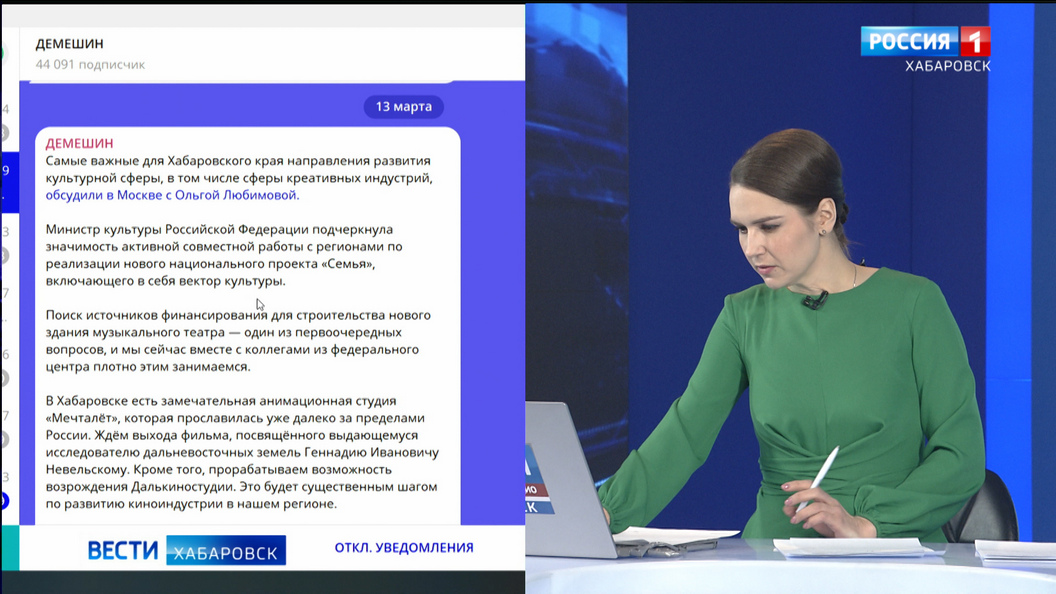1056x594 pixels.
Task: Click the ВЕСТИ ХАБАРОВСК logo banner
Action: click(186, 549)
